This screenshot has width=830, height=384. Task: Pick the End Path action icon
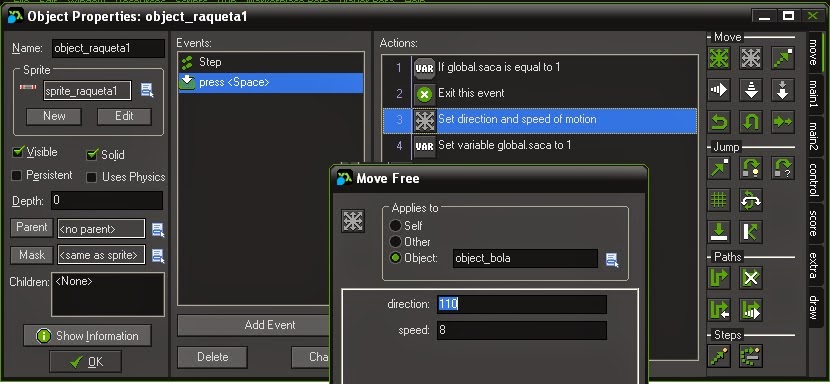click(751, 278)
